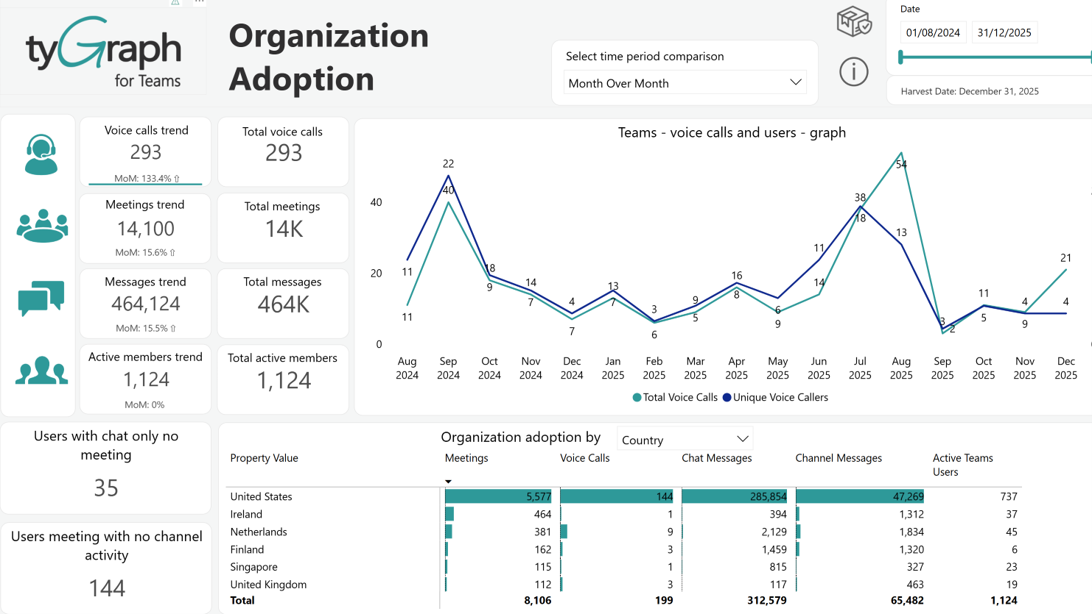Image resolution: width=1092 pixels, height=614 pixels.
Task: Click the headset voice calls icon
Action: point(41,155)
